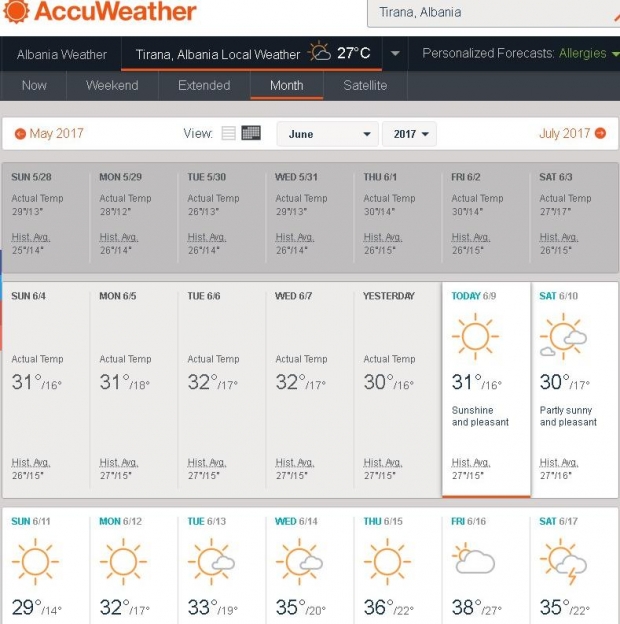Screen dimensions: 620x624
Task: Open the Extended forecast tab
Action: click(x=204, y=85)
